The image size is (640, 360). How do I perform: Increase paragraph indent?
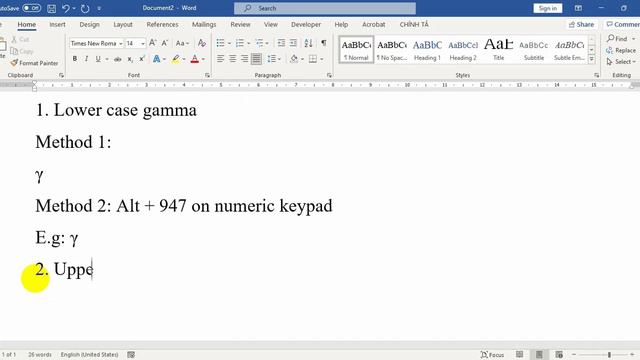(293, 43)
